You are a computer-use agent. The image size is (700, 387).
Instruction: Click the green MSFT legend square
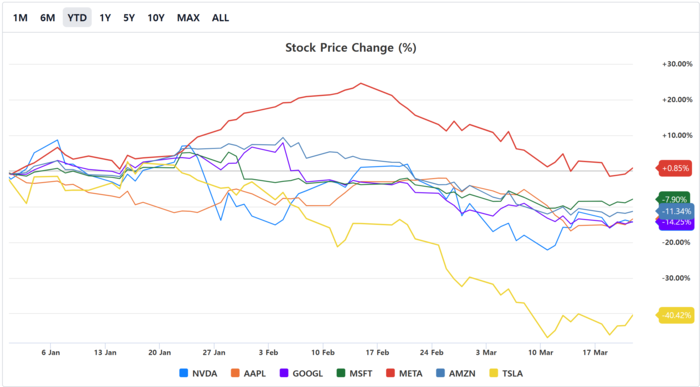pos(341,373)
